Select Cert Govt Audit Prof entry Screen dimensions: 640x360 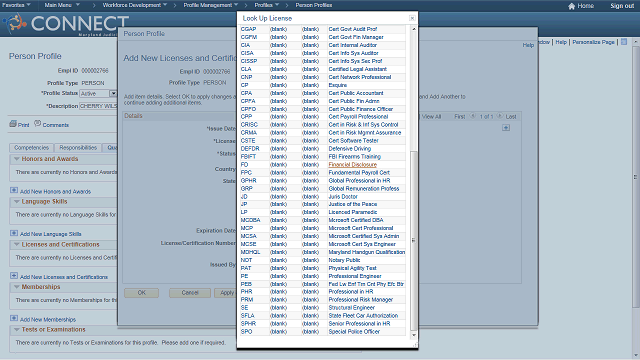click(353, 29)
